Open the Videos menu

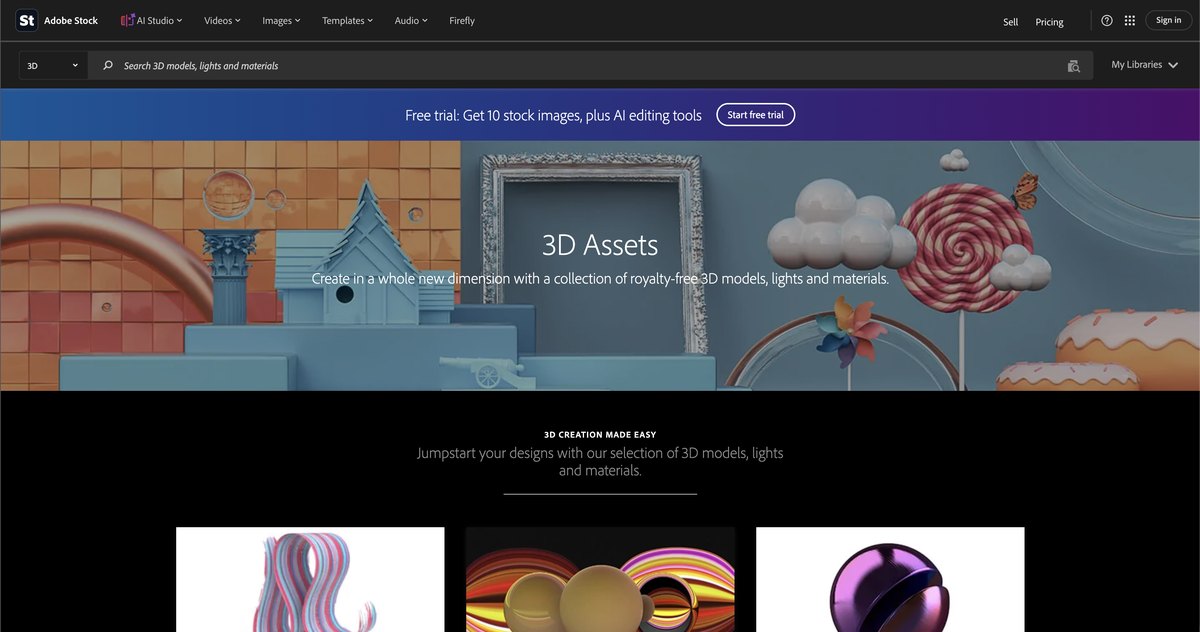pyautogui.click(x=222, y=20)
